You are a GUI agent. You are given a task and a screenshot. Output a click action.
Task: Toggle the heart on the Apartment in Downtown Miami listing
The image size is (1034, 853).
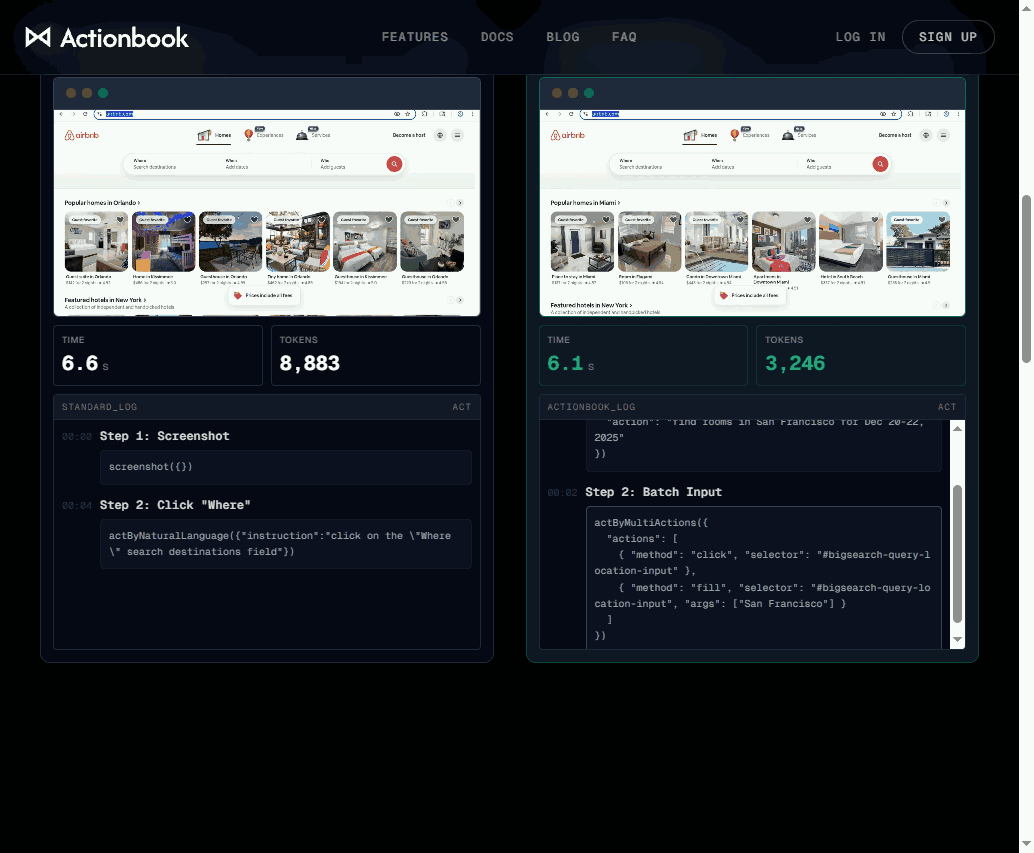[808, 220]
